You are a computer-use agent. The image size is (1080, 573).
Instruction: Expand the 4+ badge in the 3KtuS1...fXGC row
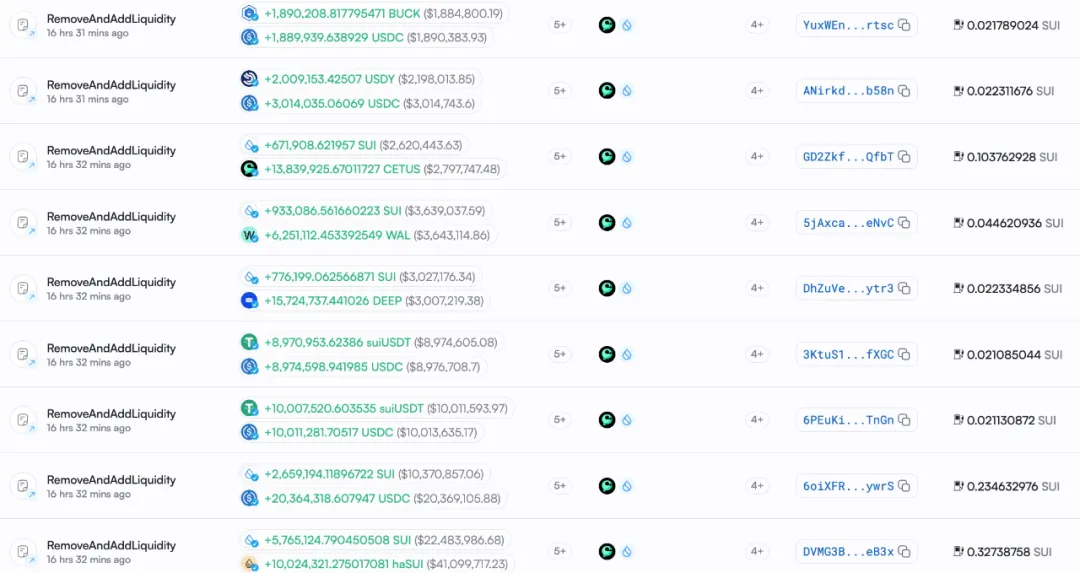[x=757, y=355]
